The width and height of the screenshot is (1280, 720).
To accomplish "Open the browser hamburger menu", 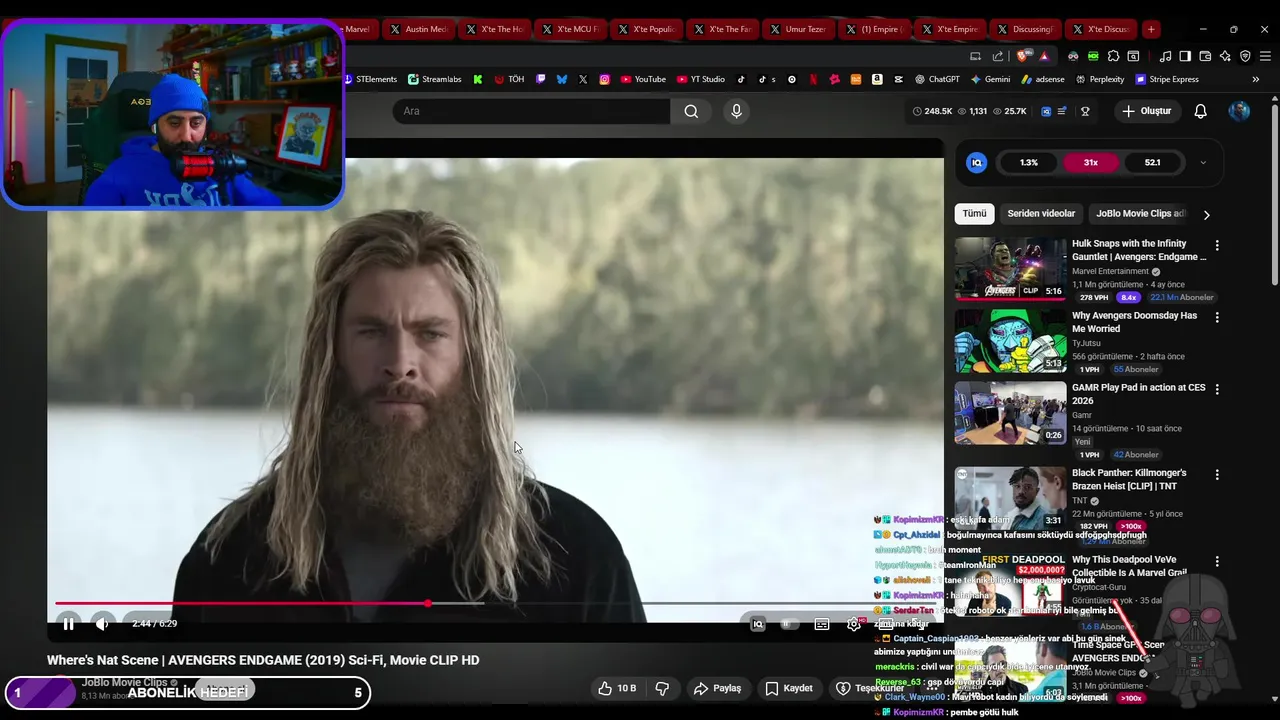I will (x=1265, y=56).
